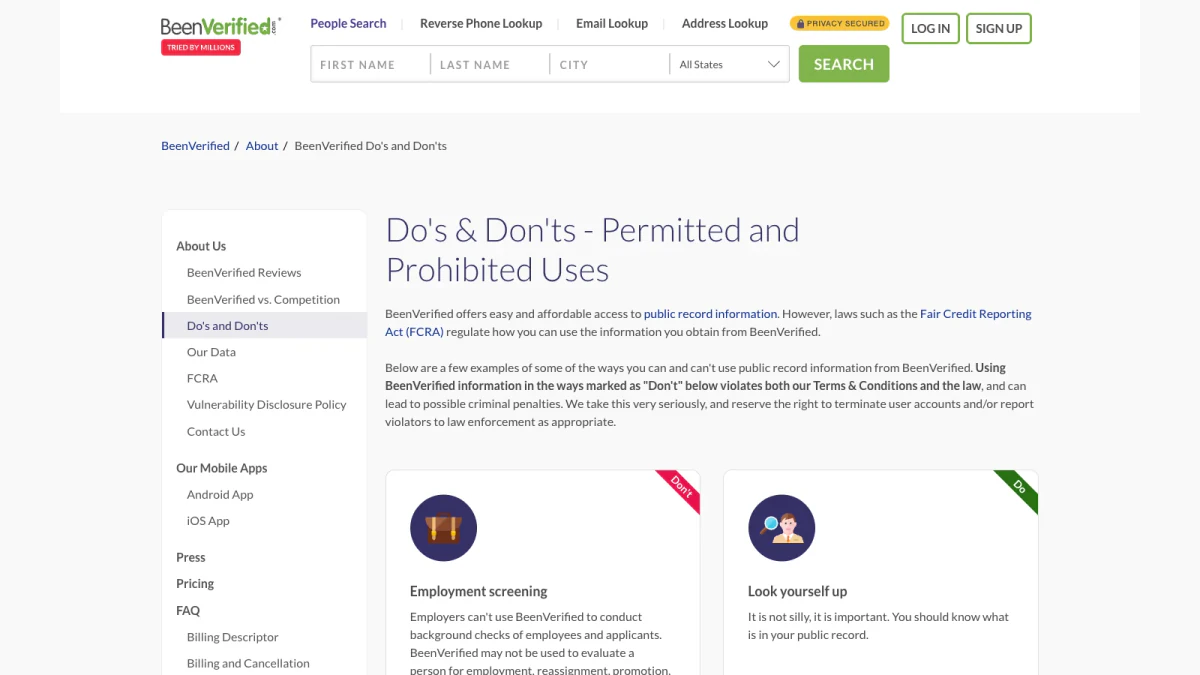The image size is (1200, 675).
Task: Open the All States dropdown
Action: pyautogui.click(x=729, y=64)
